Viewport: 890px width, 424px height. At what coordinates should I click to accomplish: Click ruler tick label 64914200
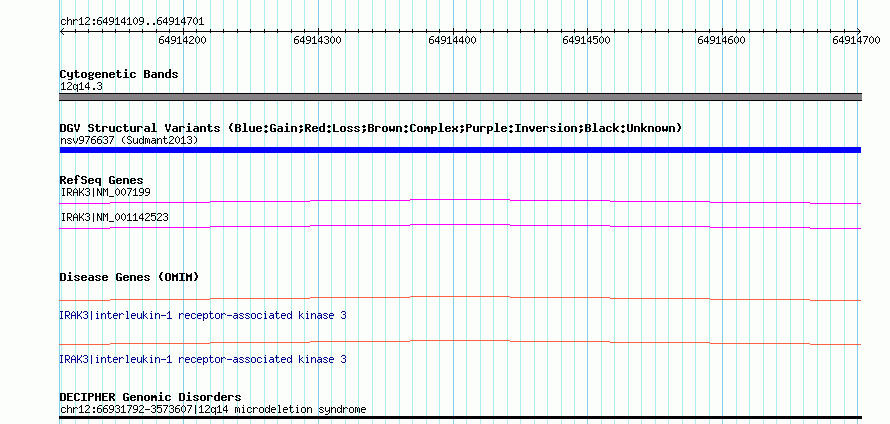[182, 40]
